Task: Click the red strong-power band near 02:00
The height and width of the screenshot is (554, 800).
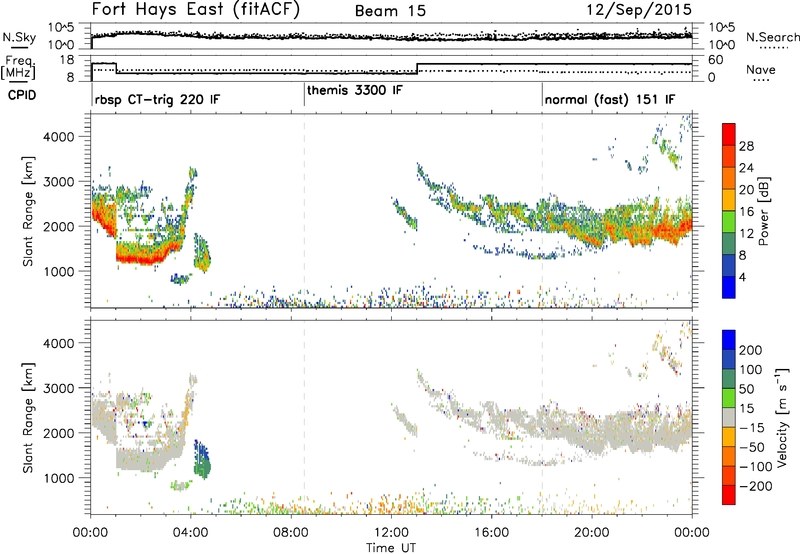Action: click(x=138, y=259)
